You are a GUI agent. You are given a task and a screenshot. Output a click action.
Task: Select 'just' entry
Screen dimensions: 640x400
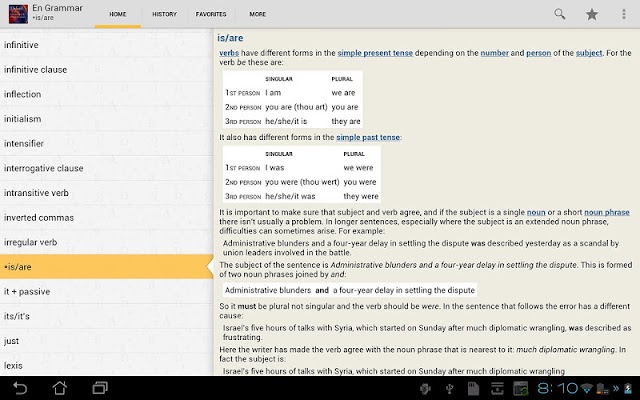tap(106, 341)
